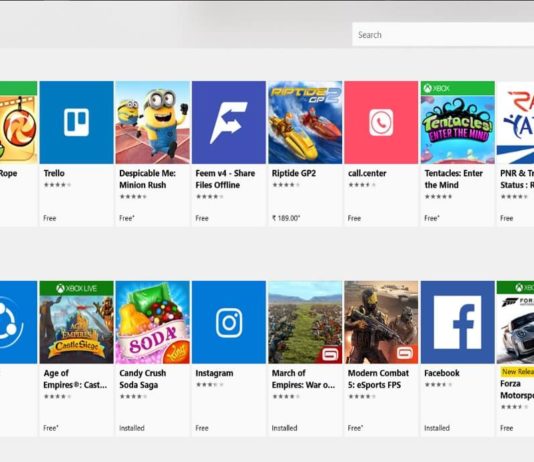Open the PNR & Train Status tile image
The height and width of the screenshot is (462, 534).
515,122
